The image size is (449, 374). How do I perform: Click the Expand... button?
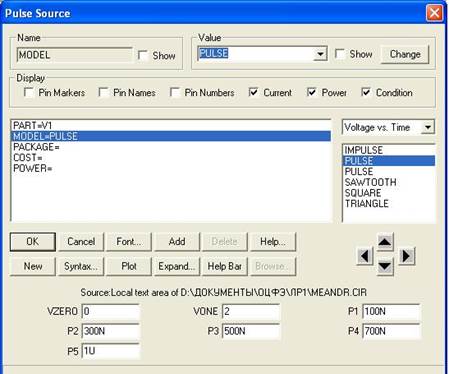tap(177, 266)
